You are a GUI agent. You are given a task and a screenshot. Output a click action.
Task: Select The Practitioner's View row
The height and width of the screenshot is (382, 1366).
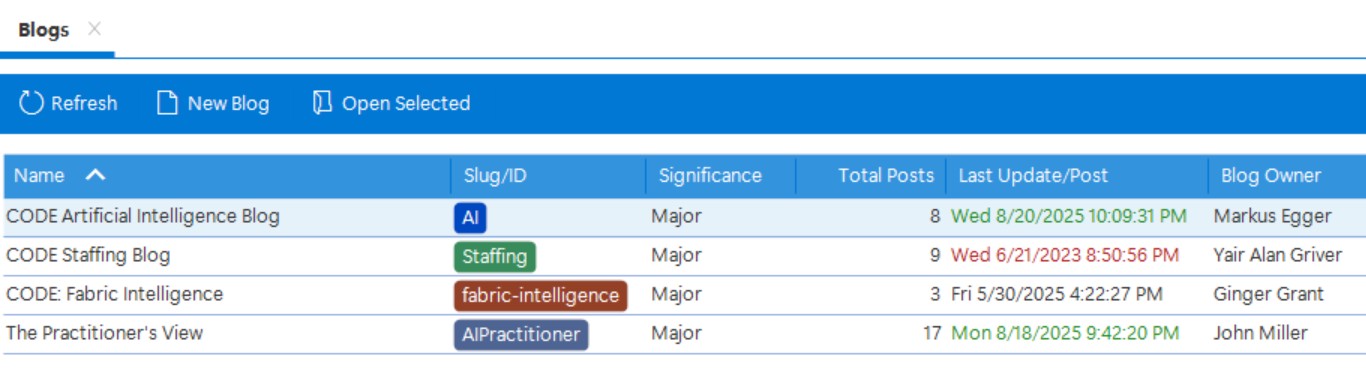(x=683, y=334)
